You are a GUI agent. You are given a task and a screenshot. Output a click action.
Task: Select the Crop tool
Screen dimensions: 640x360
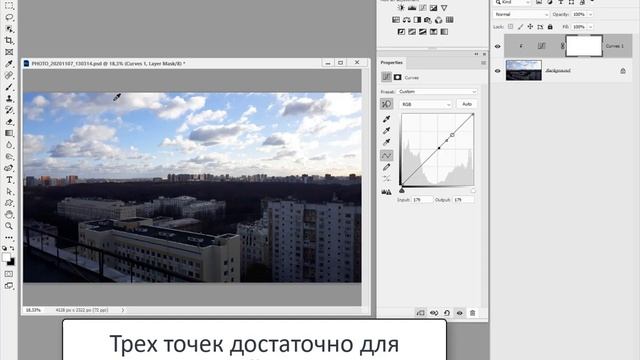point(9,40)
